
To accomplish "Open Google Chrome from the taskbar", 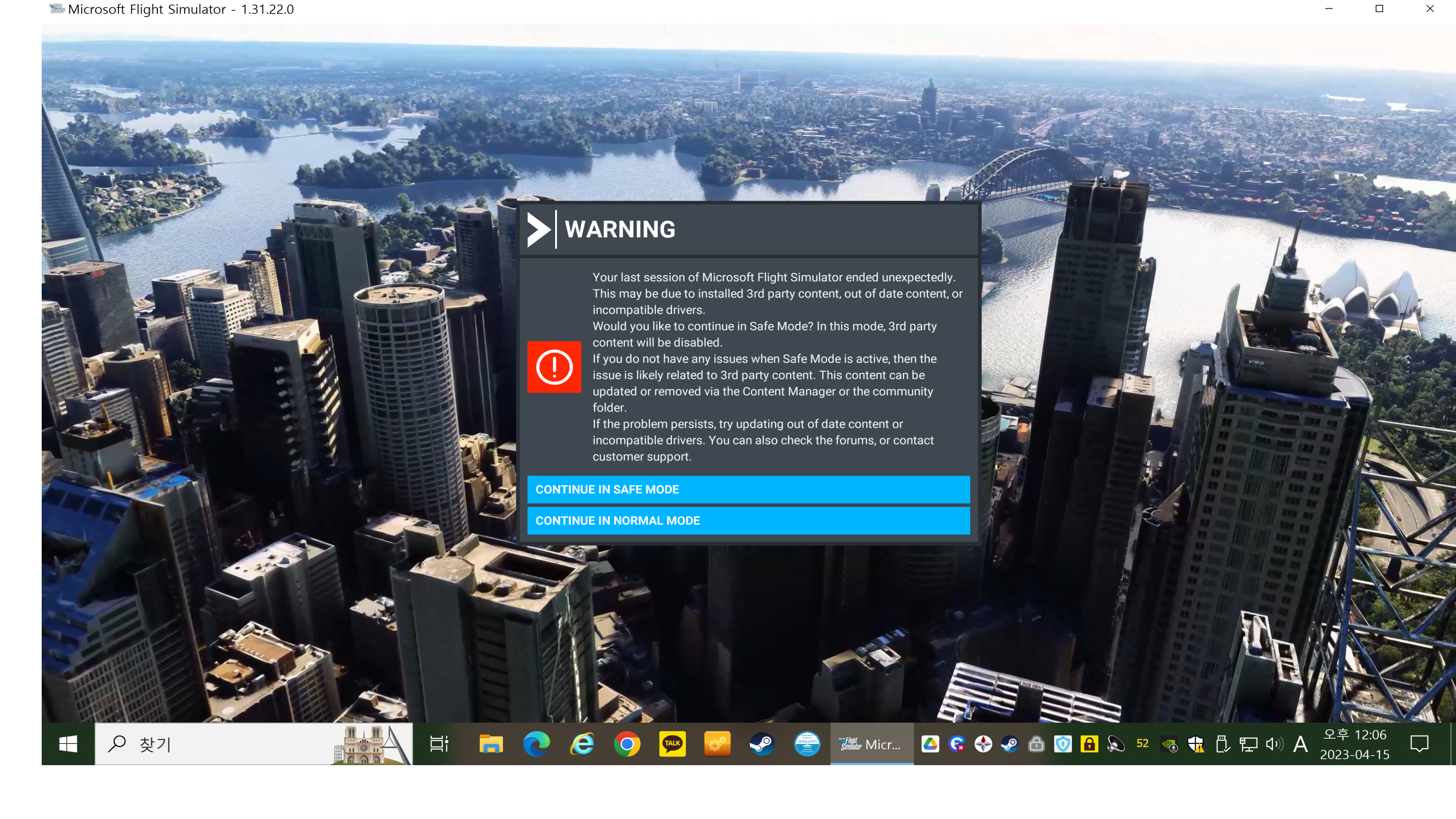I will coord(627,744).
